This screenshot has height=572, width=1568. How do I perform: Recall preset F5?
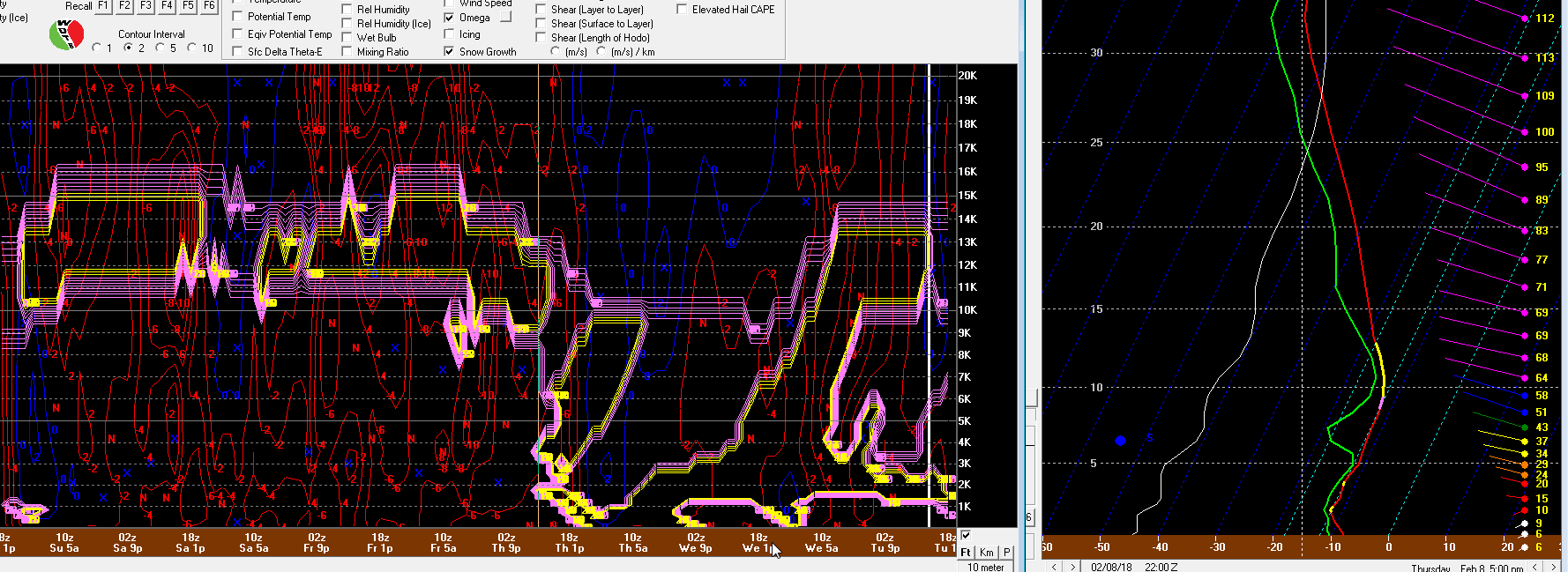click(188, 5)
